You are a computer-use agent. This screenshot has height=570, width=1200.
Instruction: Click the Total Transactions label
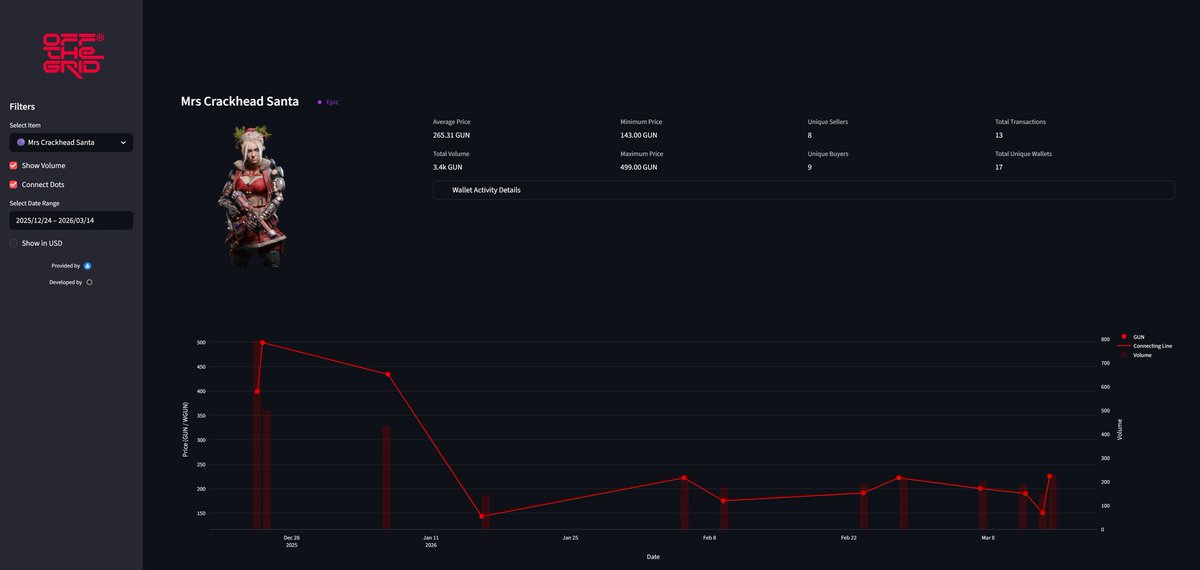[x=1020, y=122]
